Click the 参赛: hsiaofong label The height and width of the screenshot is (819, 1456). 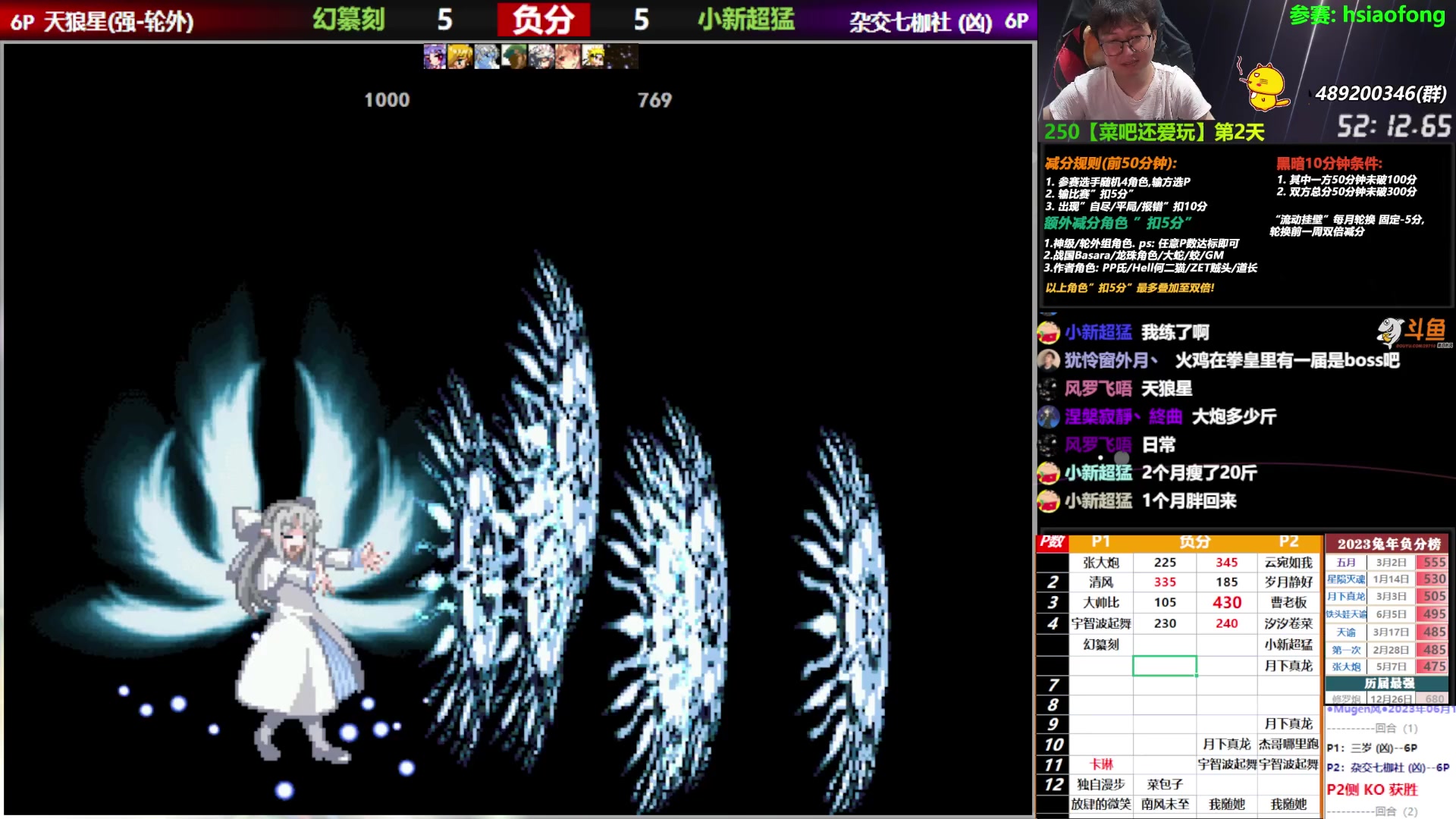coord(1367,14)
